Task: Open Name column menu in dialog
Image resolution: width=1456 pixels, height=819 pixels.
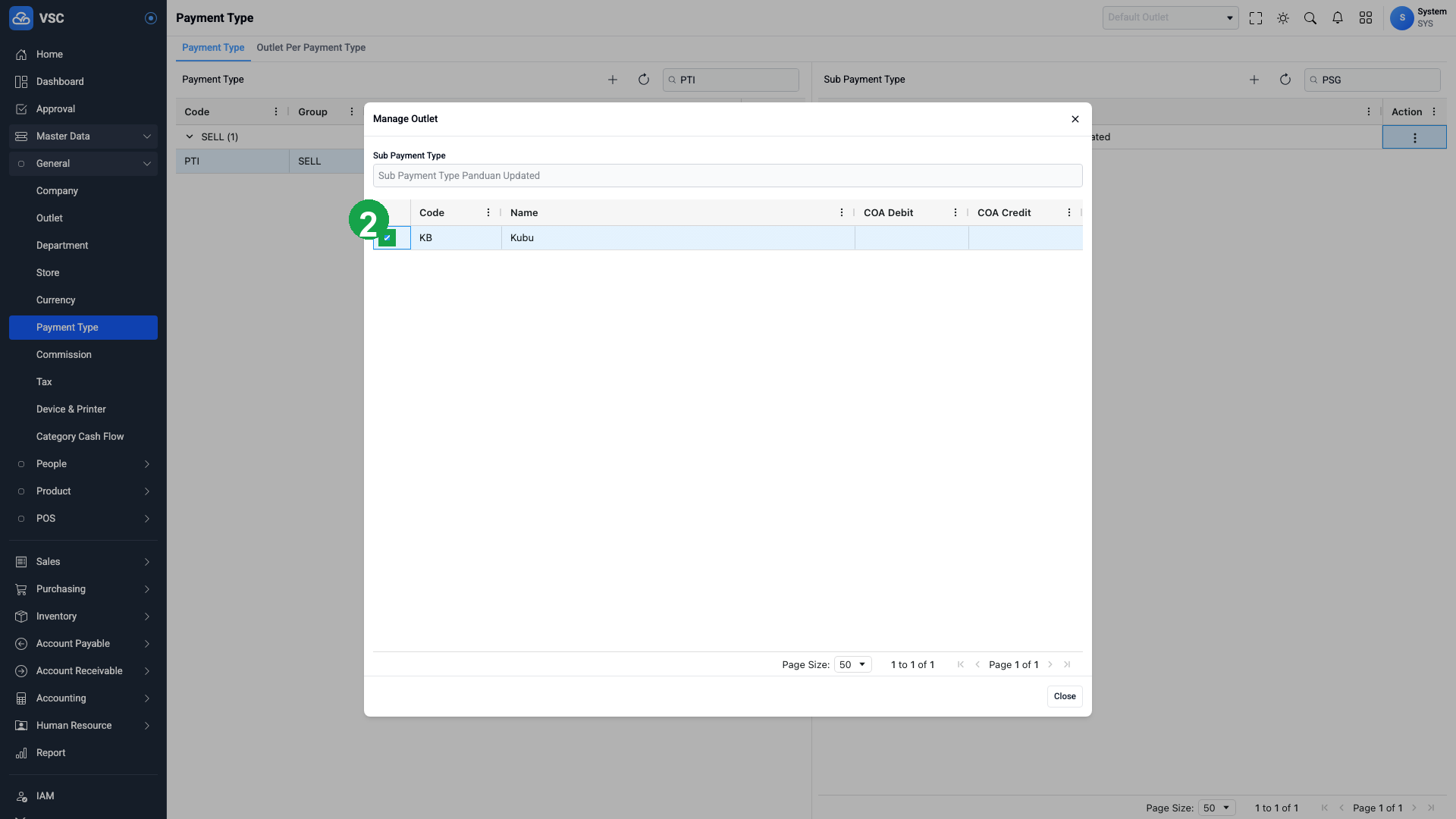Action: (842, 213)
